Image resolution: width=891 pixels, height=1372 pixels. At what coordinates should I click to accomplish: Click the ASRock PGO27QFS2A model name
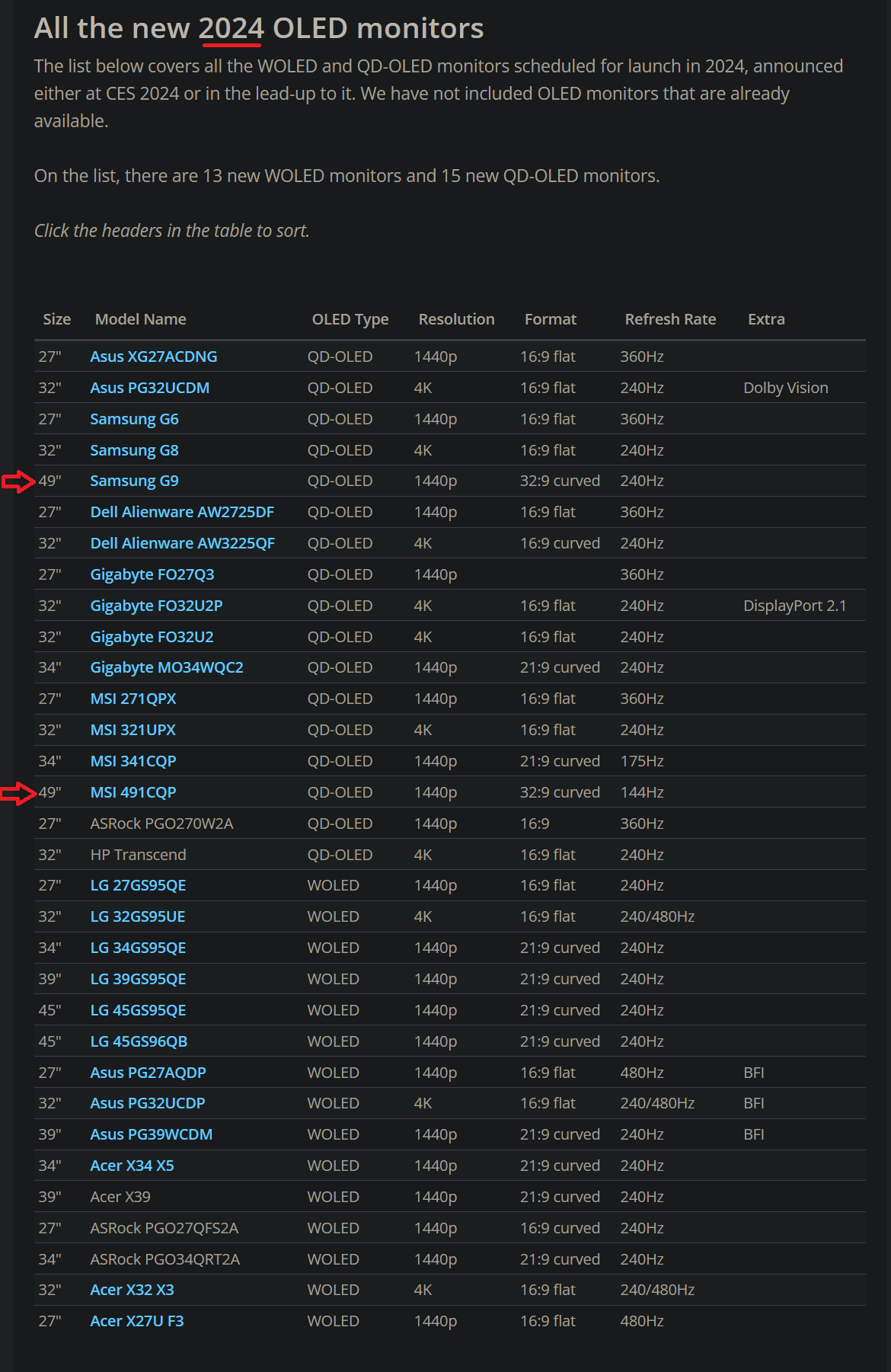(x=164, y=1228)
